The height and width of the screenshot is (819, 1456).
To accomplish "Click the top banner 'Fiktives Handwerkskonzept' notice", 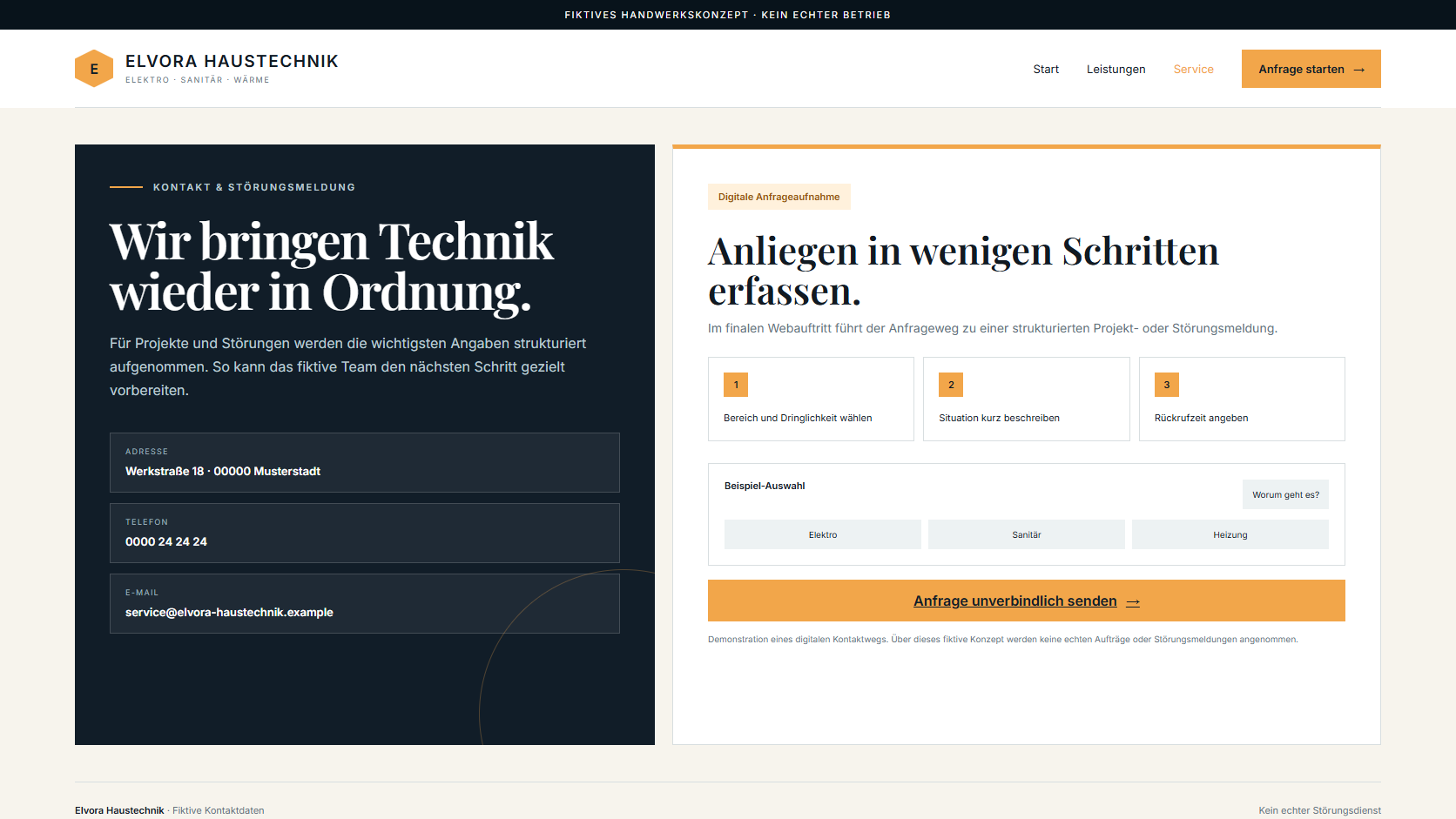I will coord(728,15).
